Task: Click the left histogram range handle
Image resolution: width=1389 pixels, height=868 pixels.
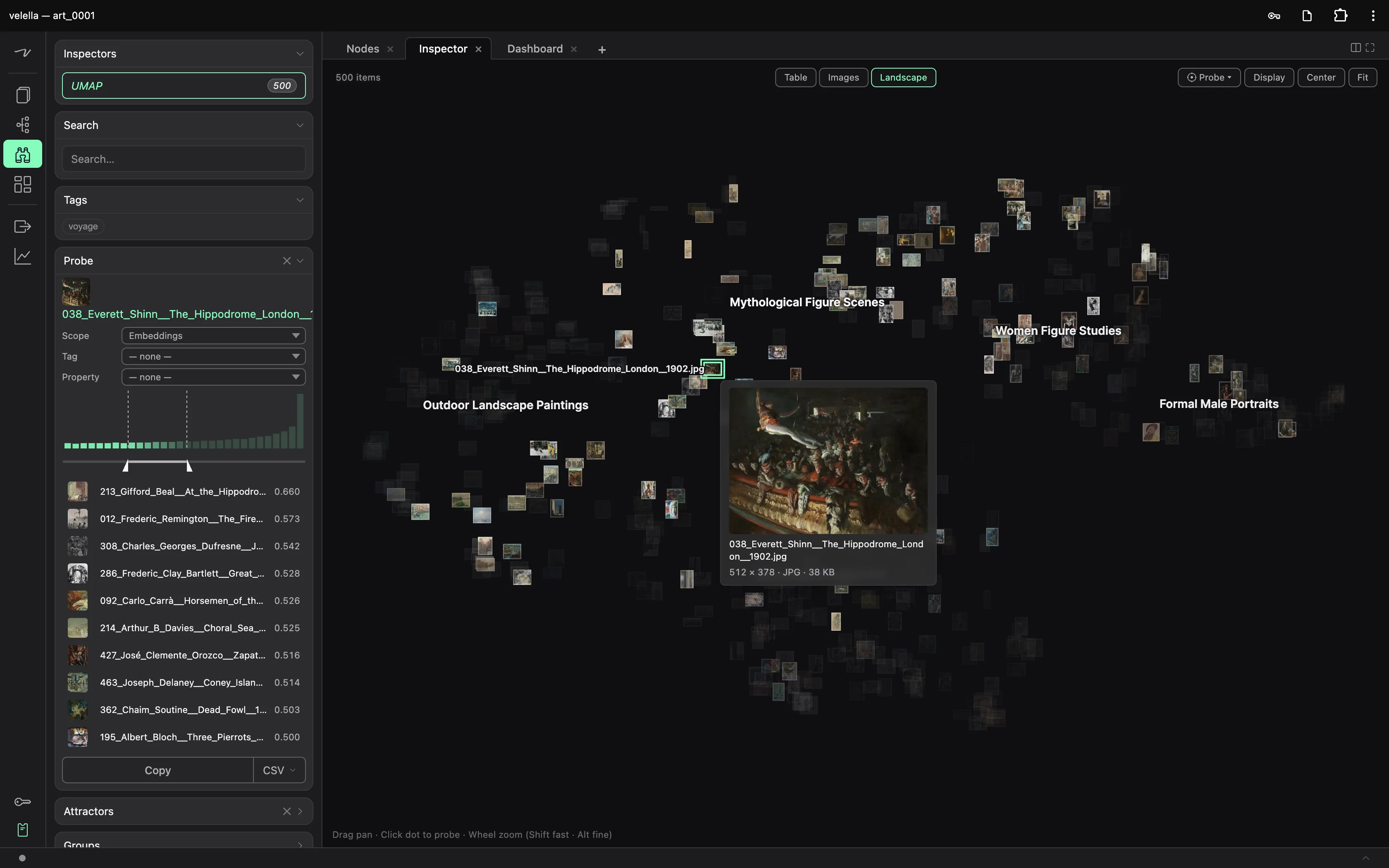Action: (126, 465)
